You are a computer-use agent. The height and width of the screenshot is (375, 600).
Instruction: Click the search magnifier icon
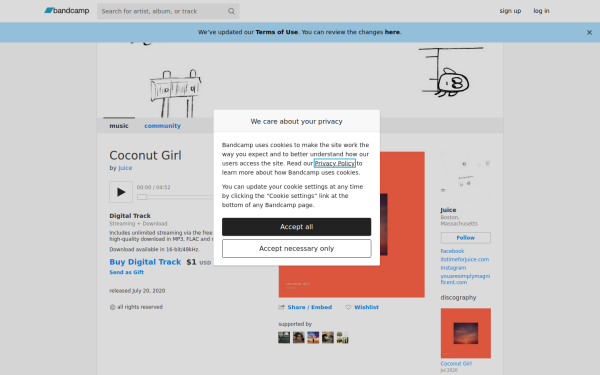[231, 11]
